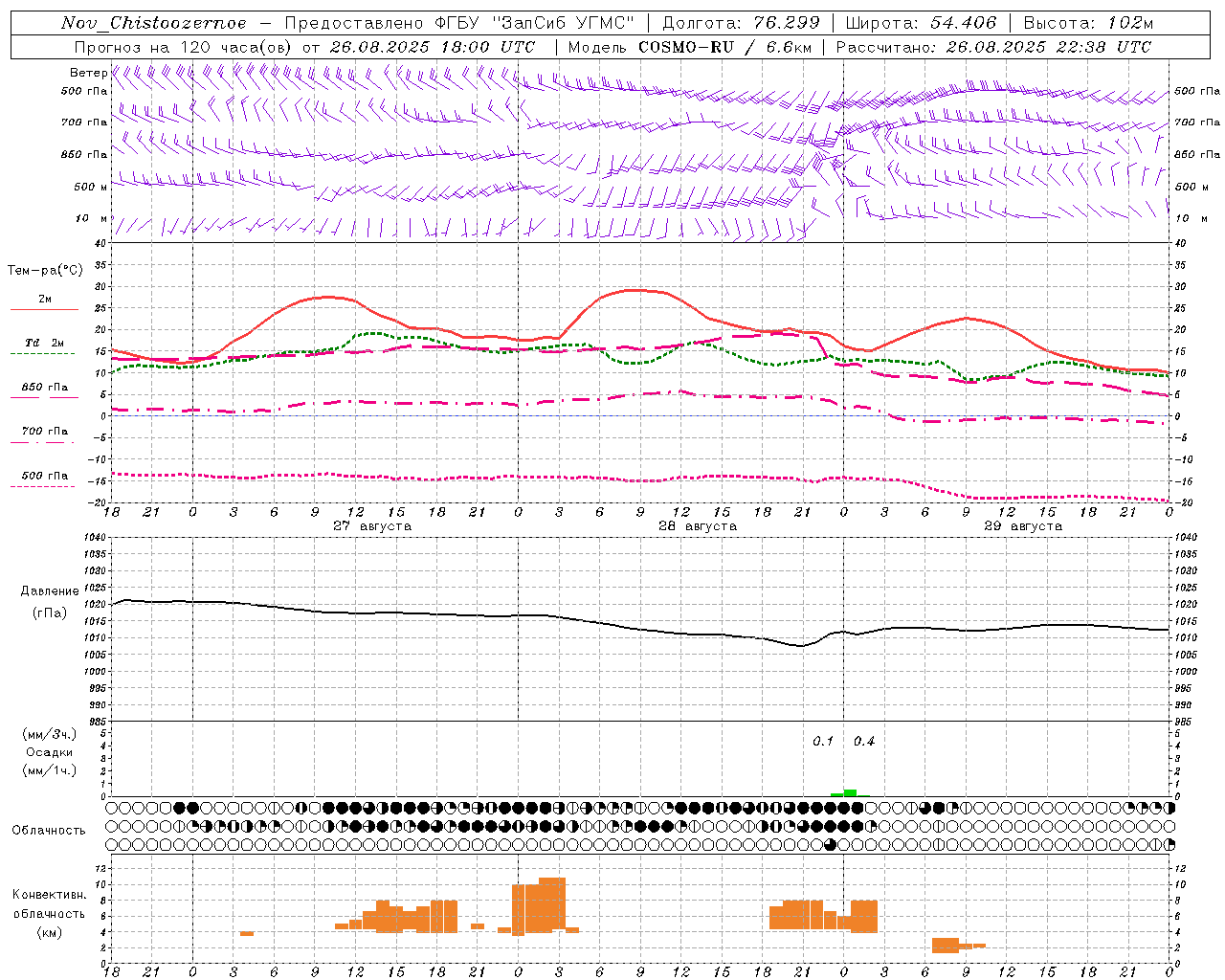
Task: Click the (мм/3ч.) precipitation unit label
Action: click(x=50, y=734)
